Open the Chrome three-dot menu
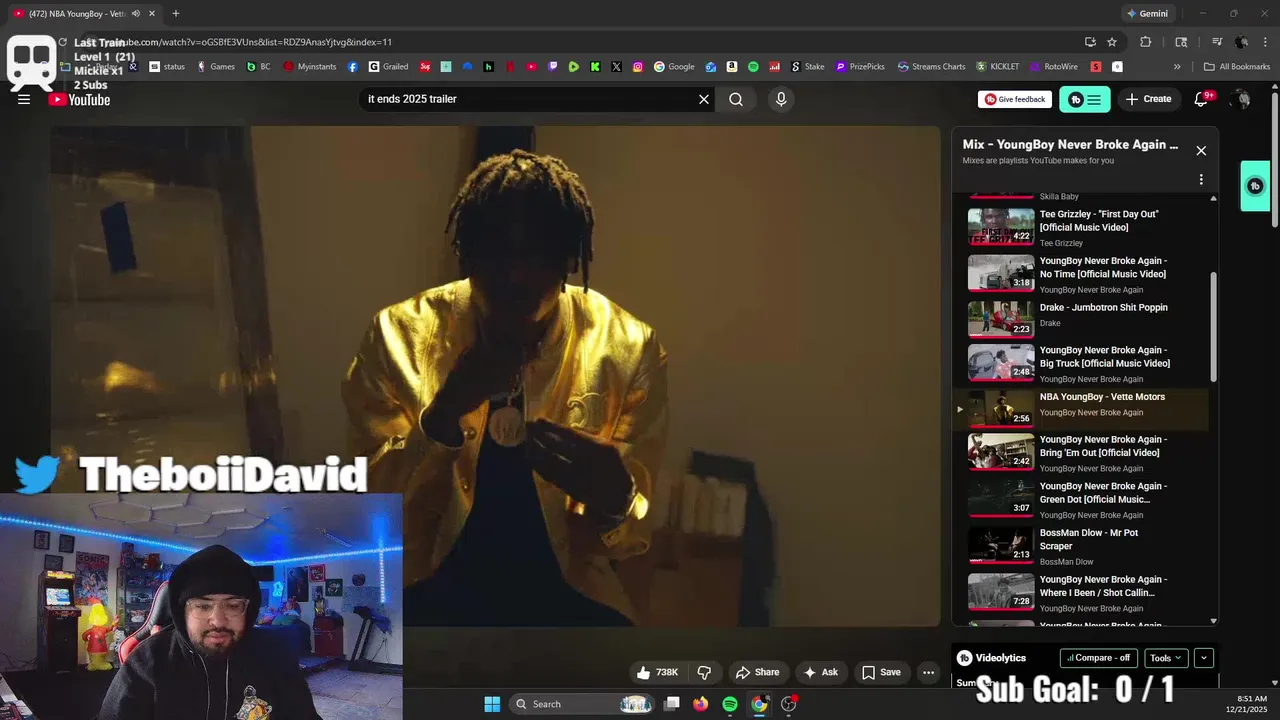Viewport: 1280px width, 720px height. click(x=1265, y=42)
